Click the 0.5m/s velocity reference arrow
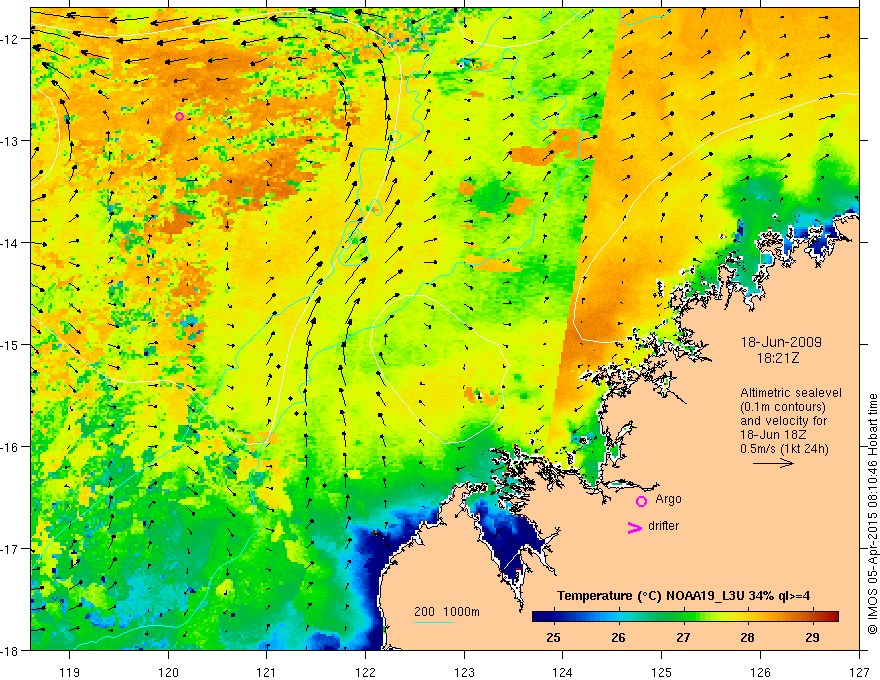880x680 pixels. (773, 463)
